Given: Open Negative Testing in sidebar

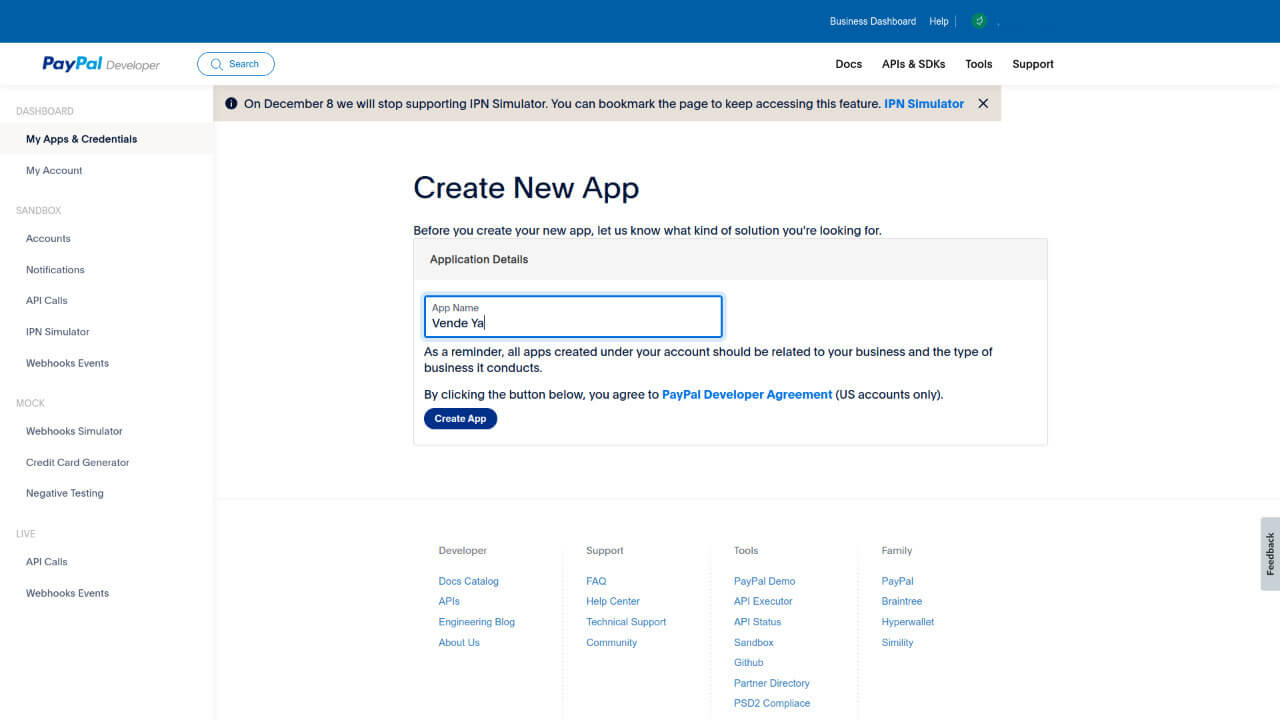Looking at the screenshot, I should point(65,493).
